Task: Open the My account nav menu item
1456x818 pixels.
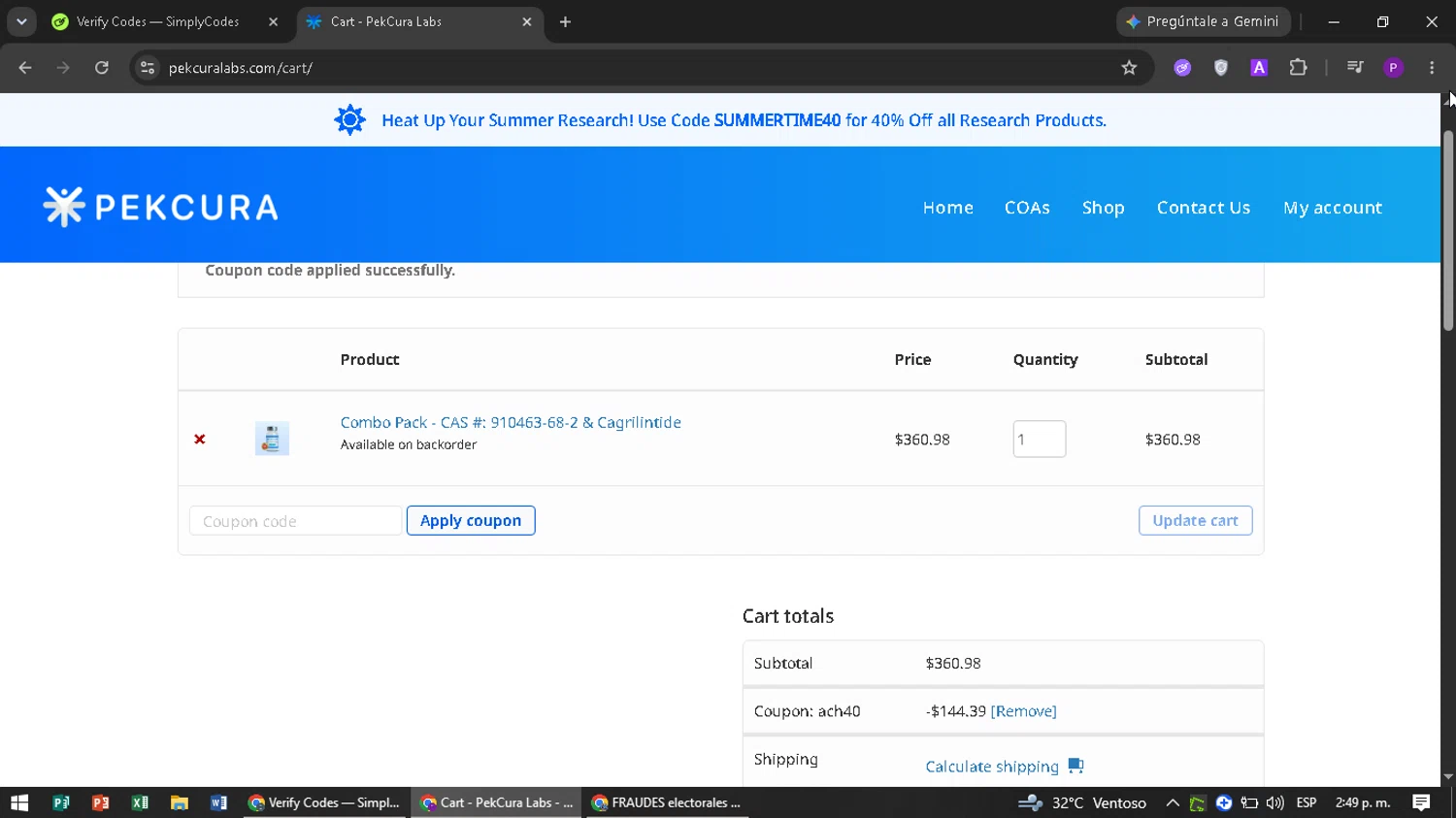Action: (1333, 208)
